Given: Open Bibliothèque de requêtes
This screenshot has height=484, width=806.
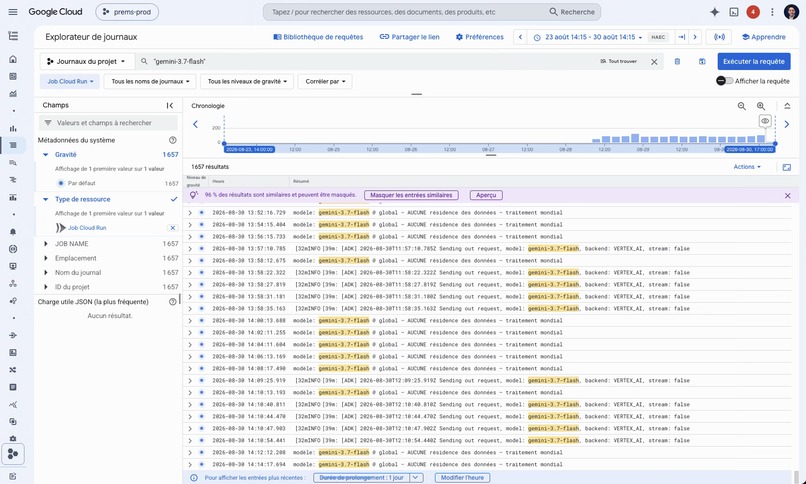Looking at the screenshot, I should (318, 37).
